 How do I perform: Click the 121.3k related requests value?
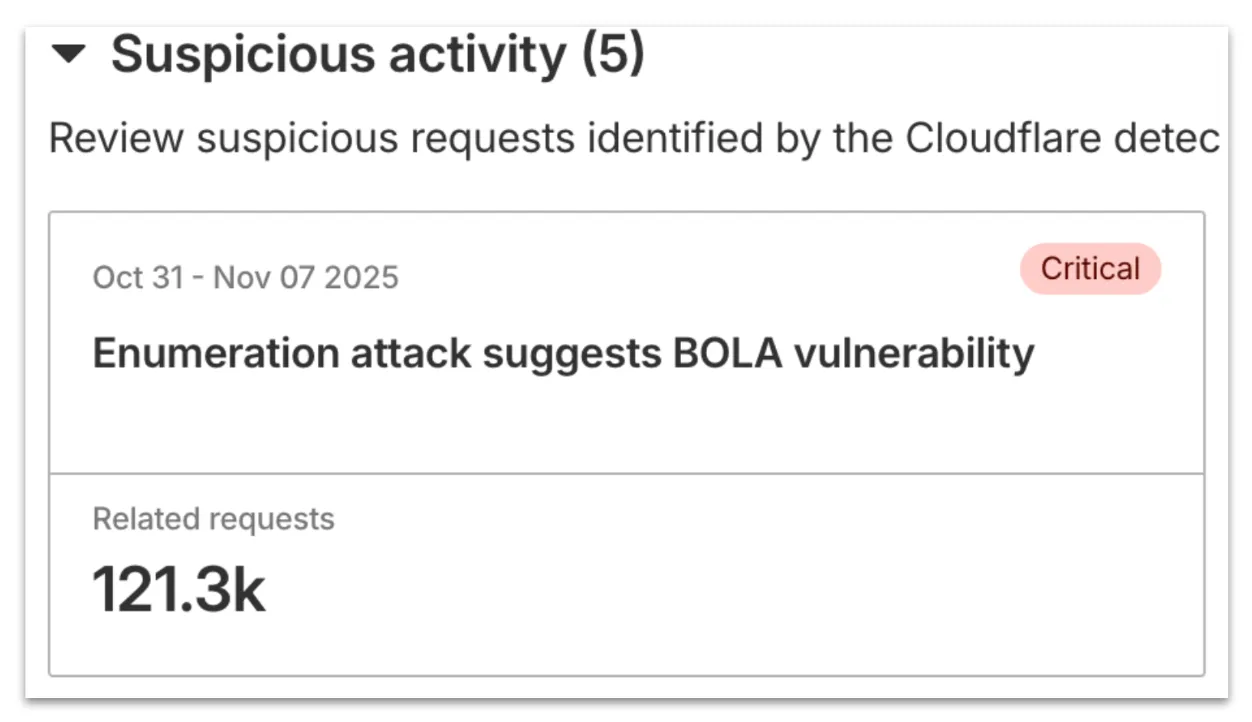pos(179,588)
